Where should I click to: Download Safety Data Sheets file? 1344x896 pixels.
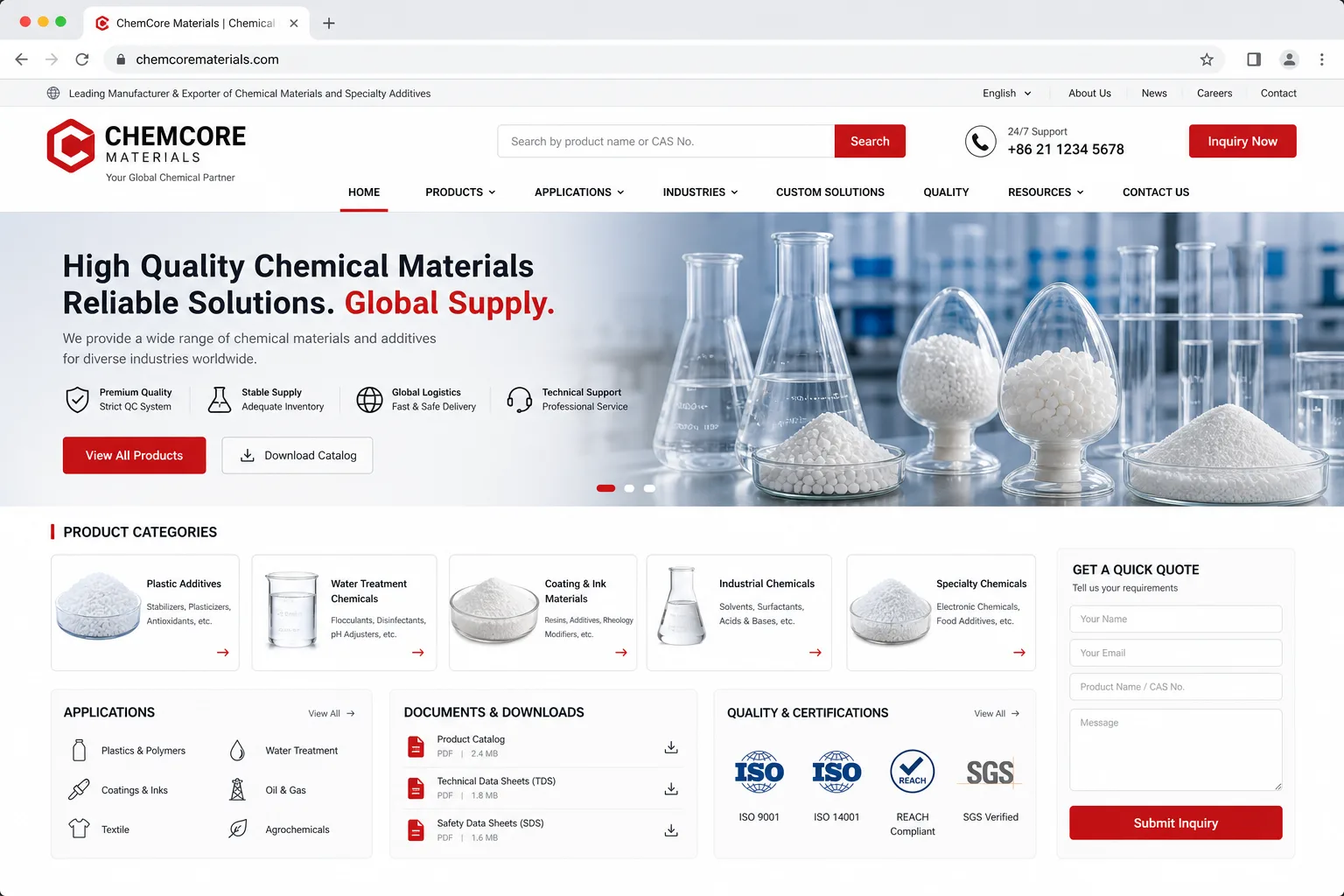coord(671,830)
